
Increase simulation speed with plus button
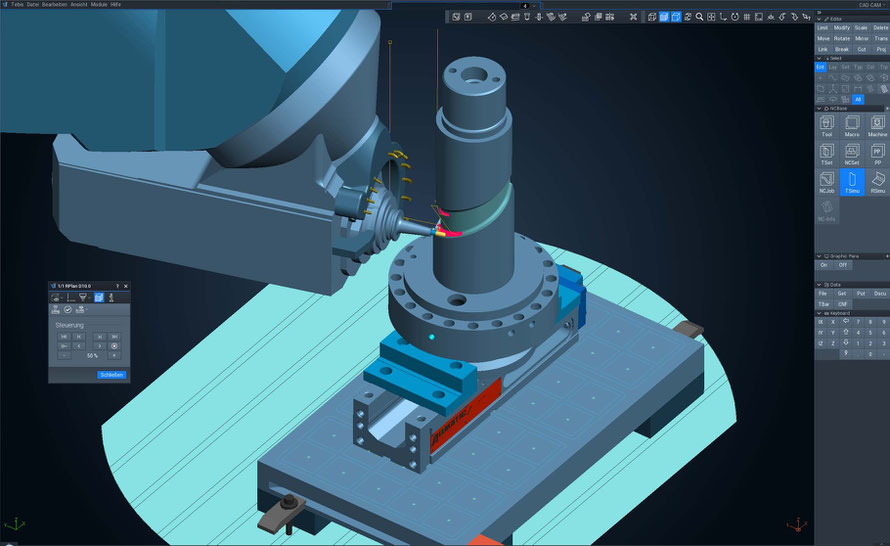coord(114,355)
